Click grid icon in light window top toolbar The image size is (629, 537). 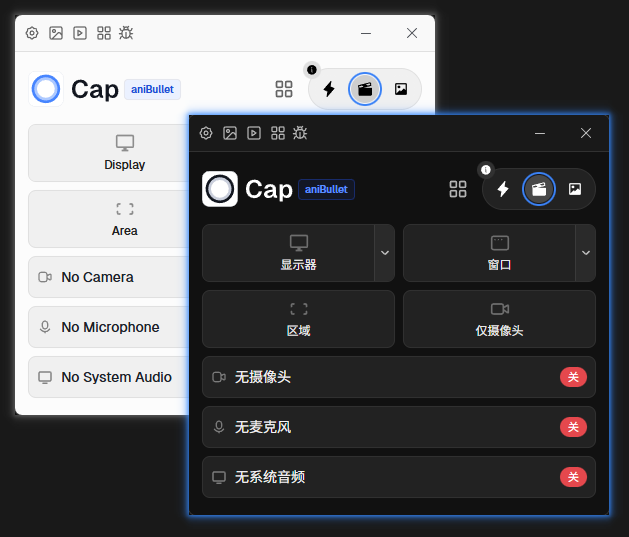[104, 33]
